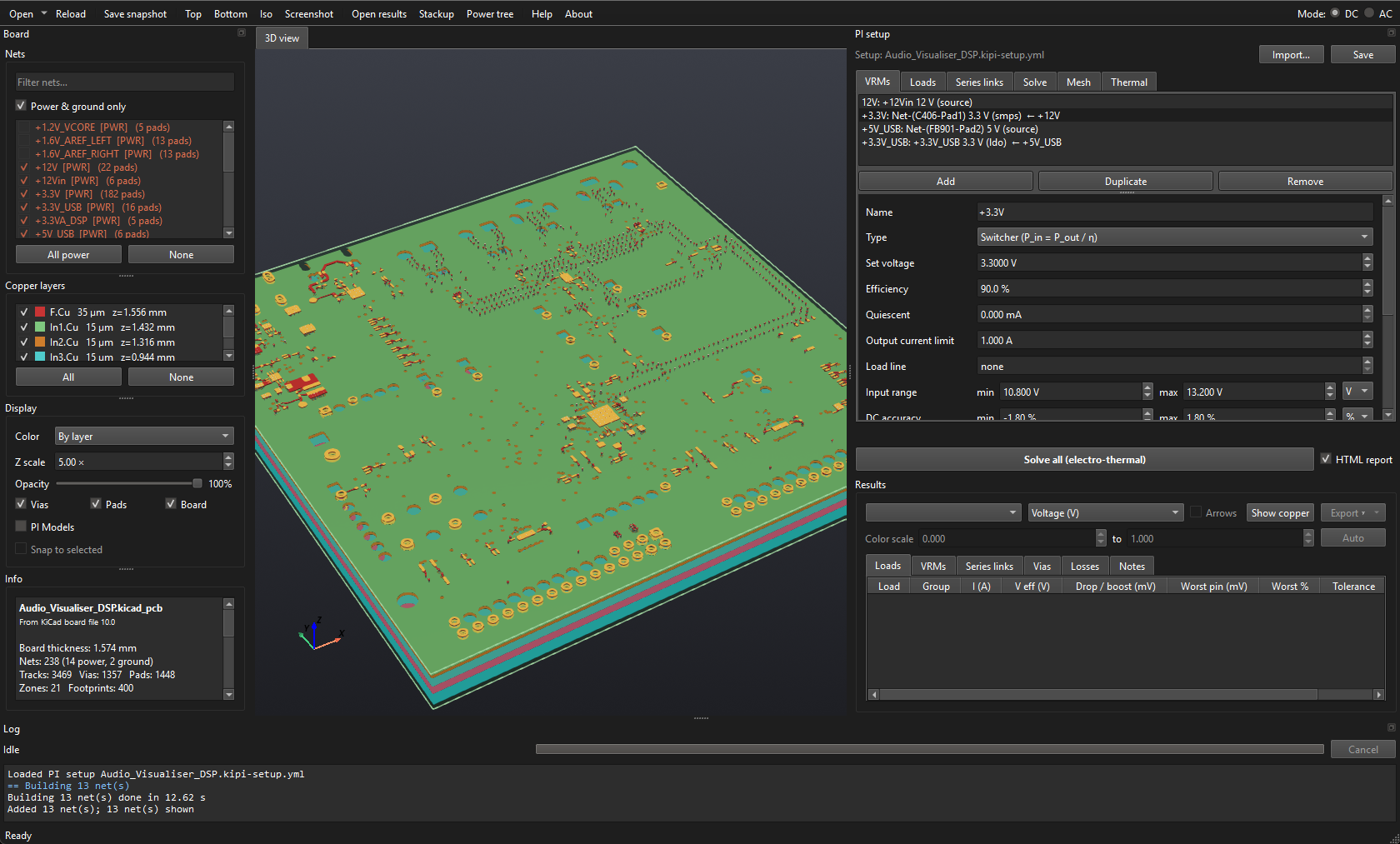Click the PI setup panel float icon
The width and height of the screenshot is (1400, 844).
pos(1391,33)
